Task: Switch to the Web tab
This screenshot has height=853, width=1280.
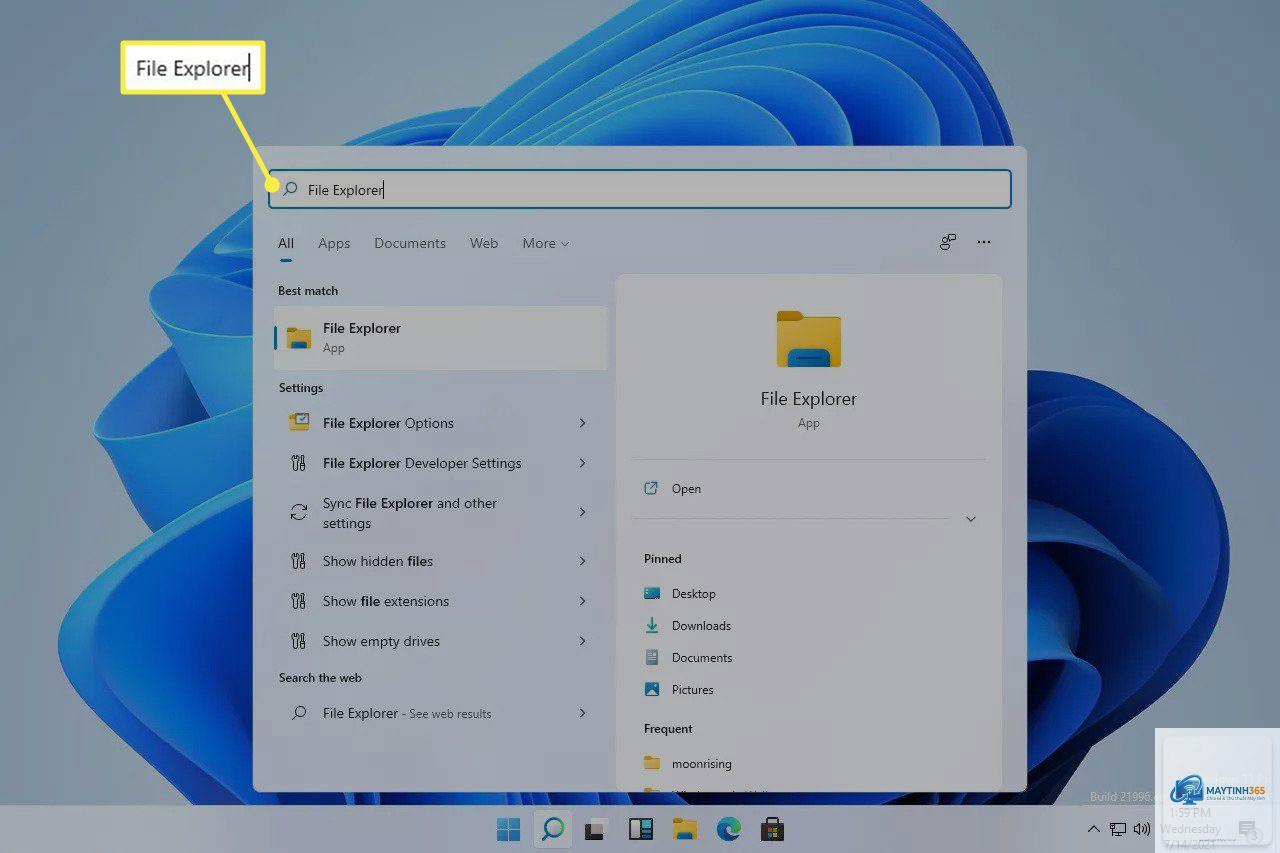Action: pyautogui.click(x=484, y=243)
